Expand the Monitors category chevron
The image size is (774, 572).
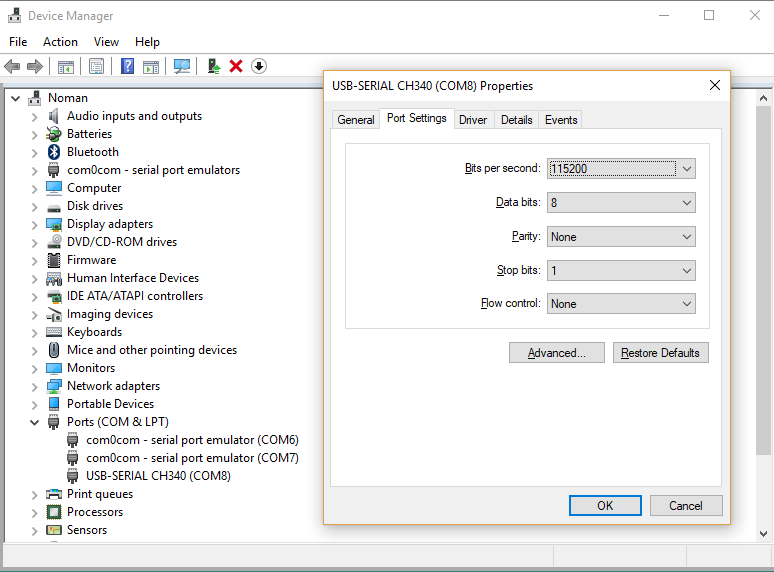[x=35, y=369]
